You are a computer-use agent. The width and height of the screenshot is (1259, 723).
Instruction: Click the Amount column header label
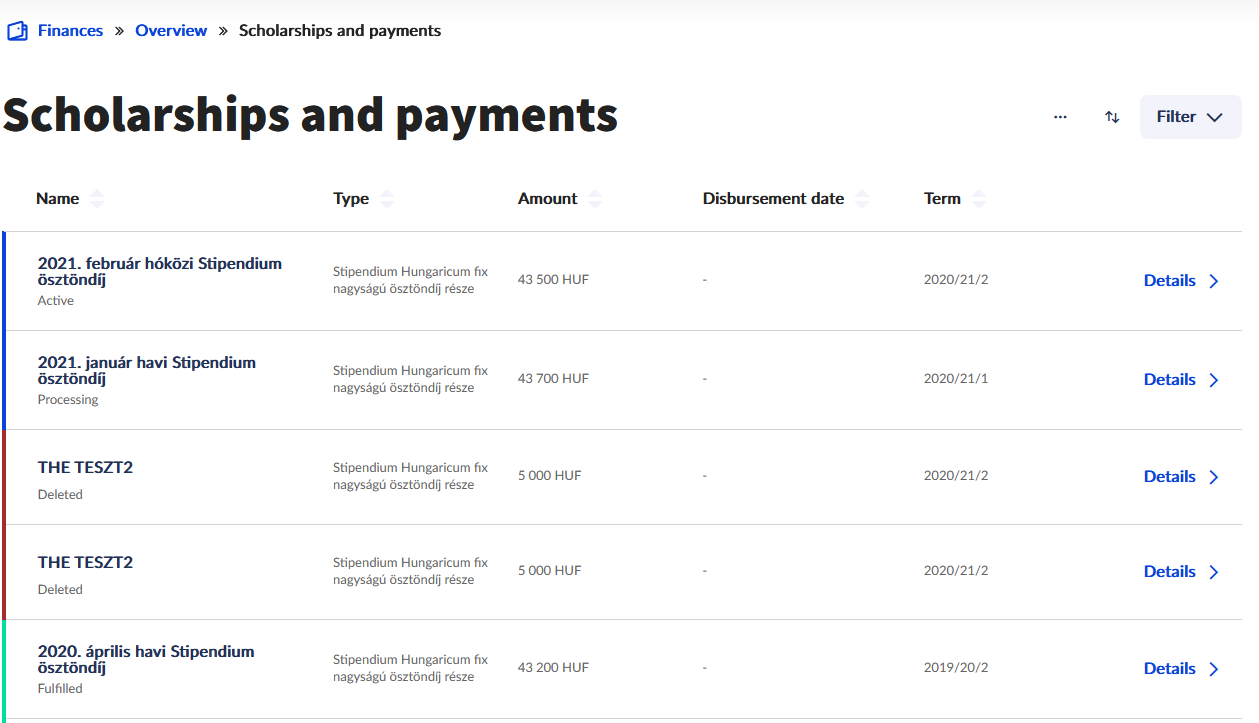pyautogui.click(x=547, y=198)
